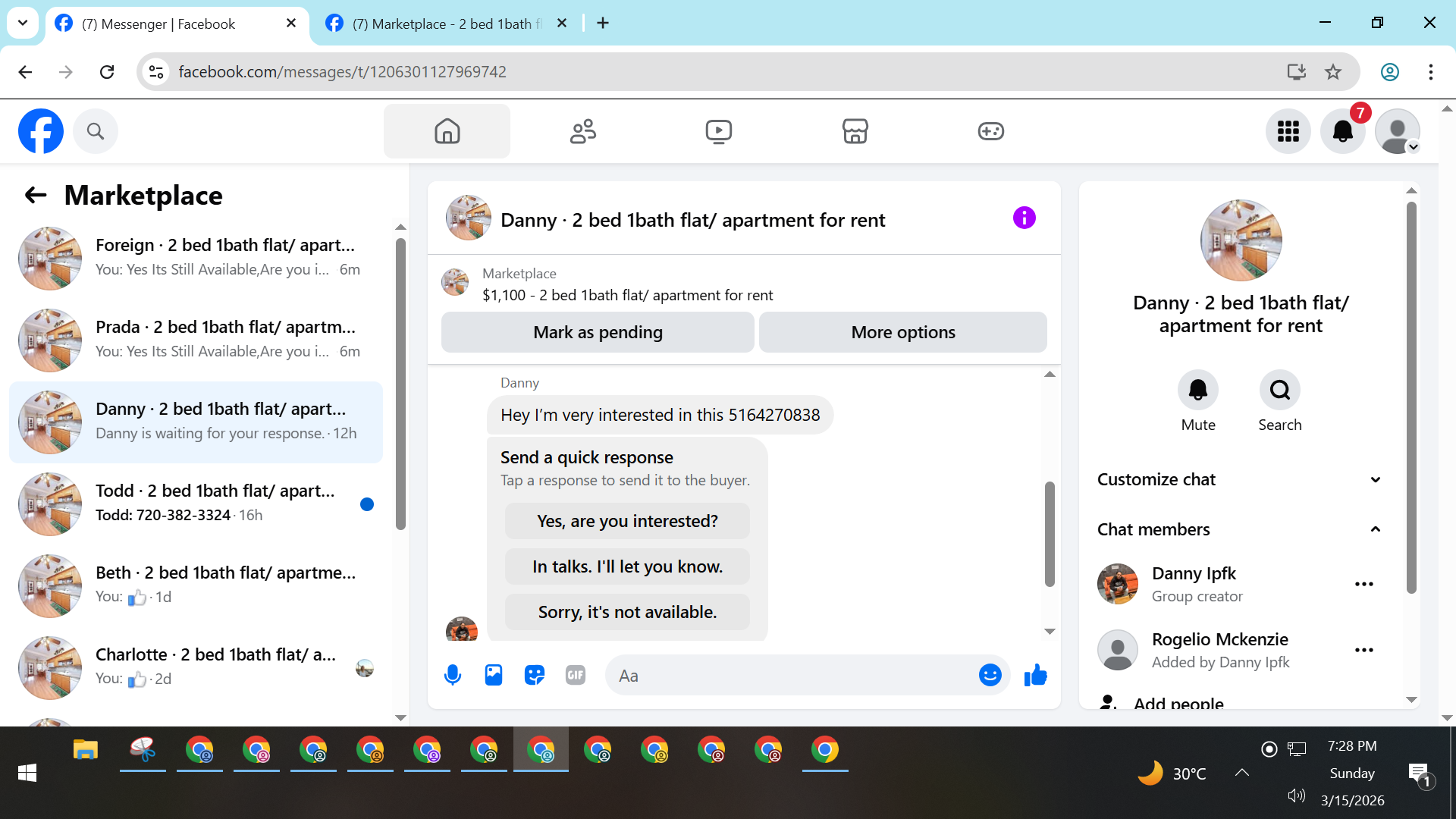Open the Gaming tab
The height and width of the screenshot is (819, 1456).
tap(990, 131)
